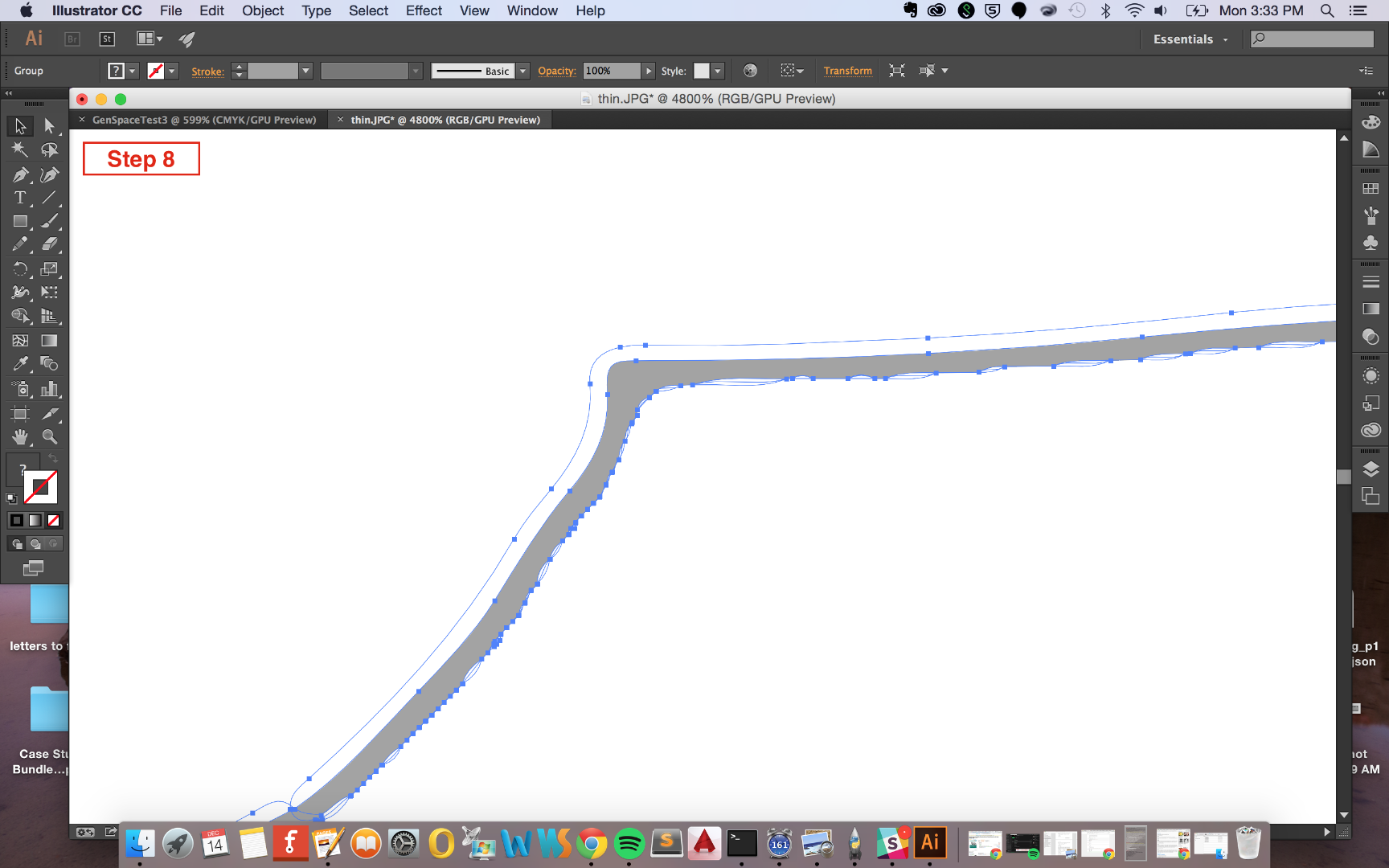Select the Line Segment tool
The height and width of the screenshot is (868, 1389).
click(x=49, y=198)
